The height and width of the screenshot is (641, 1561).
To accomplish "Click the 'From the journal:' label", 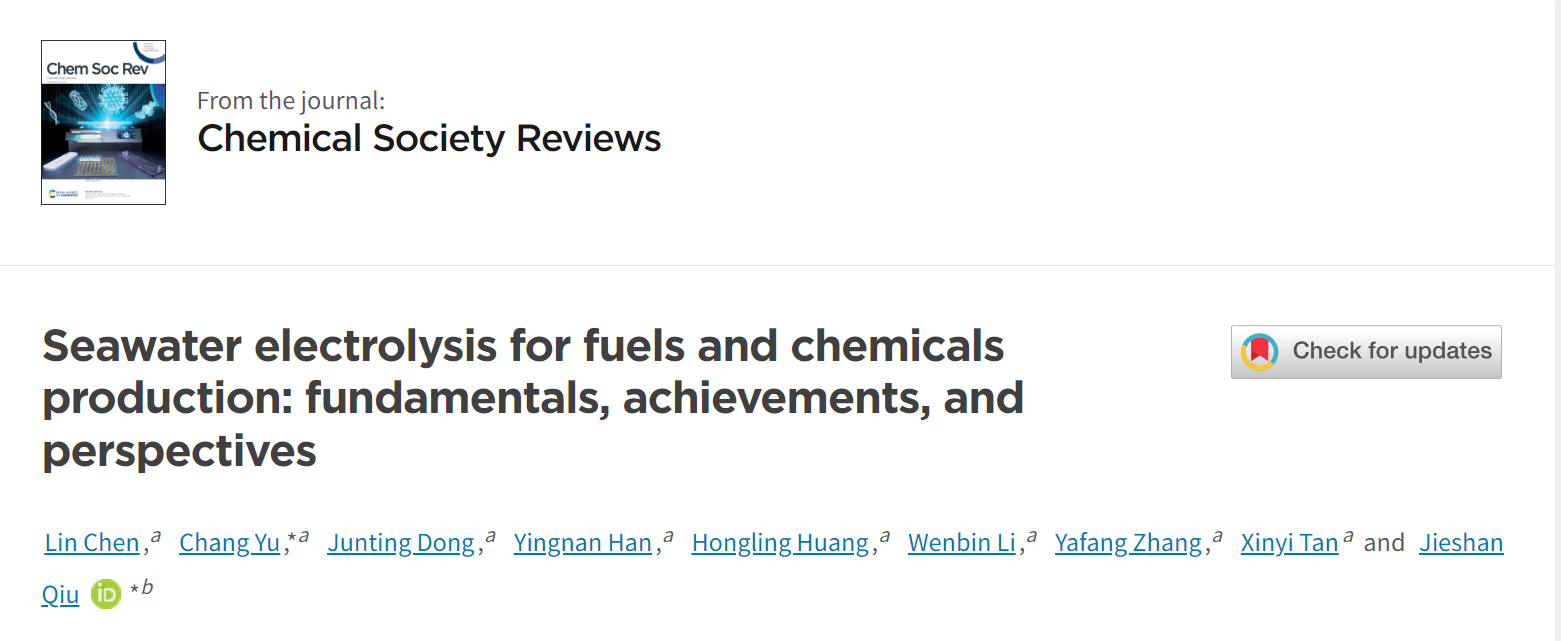I will pos(291,100).
